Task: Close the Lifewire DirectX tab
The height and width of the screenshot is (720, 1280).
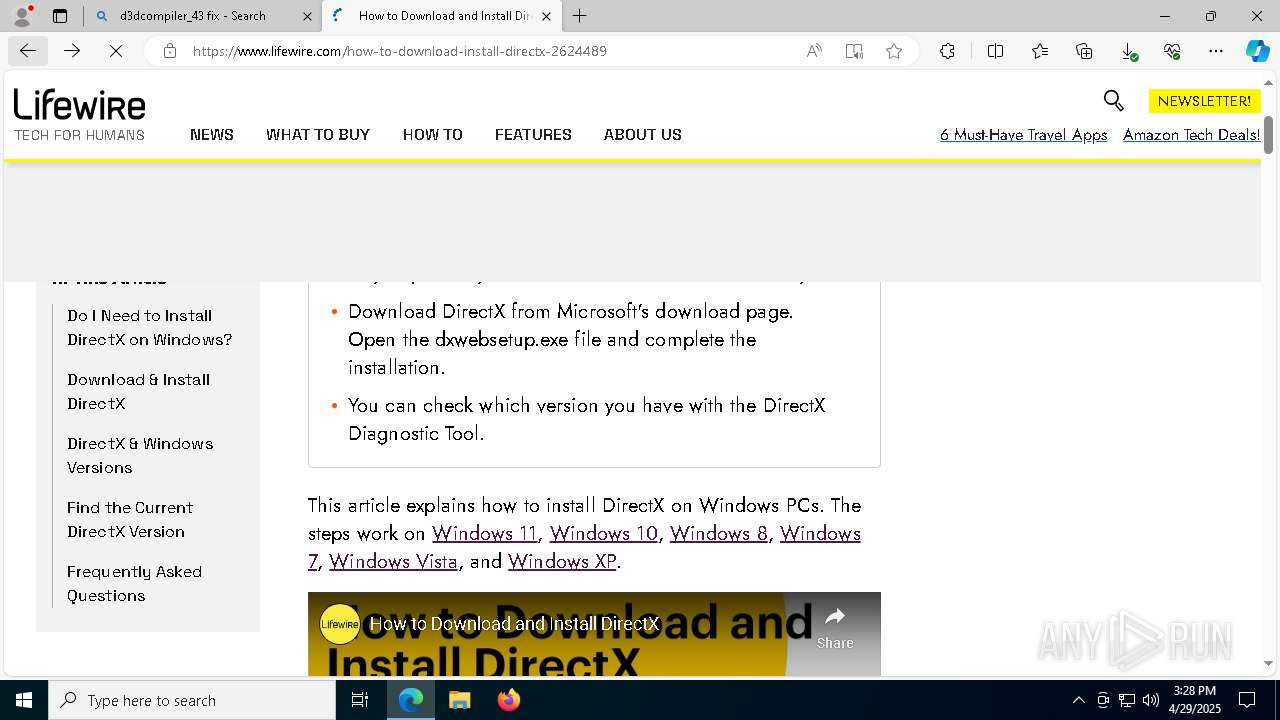Action: (x=546, y=16)
